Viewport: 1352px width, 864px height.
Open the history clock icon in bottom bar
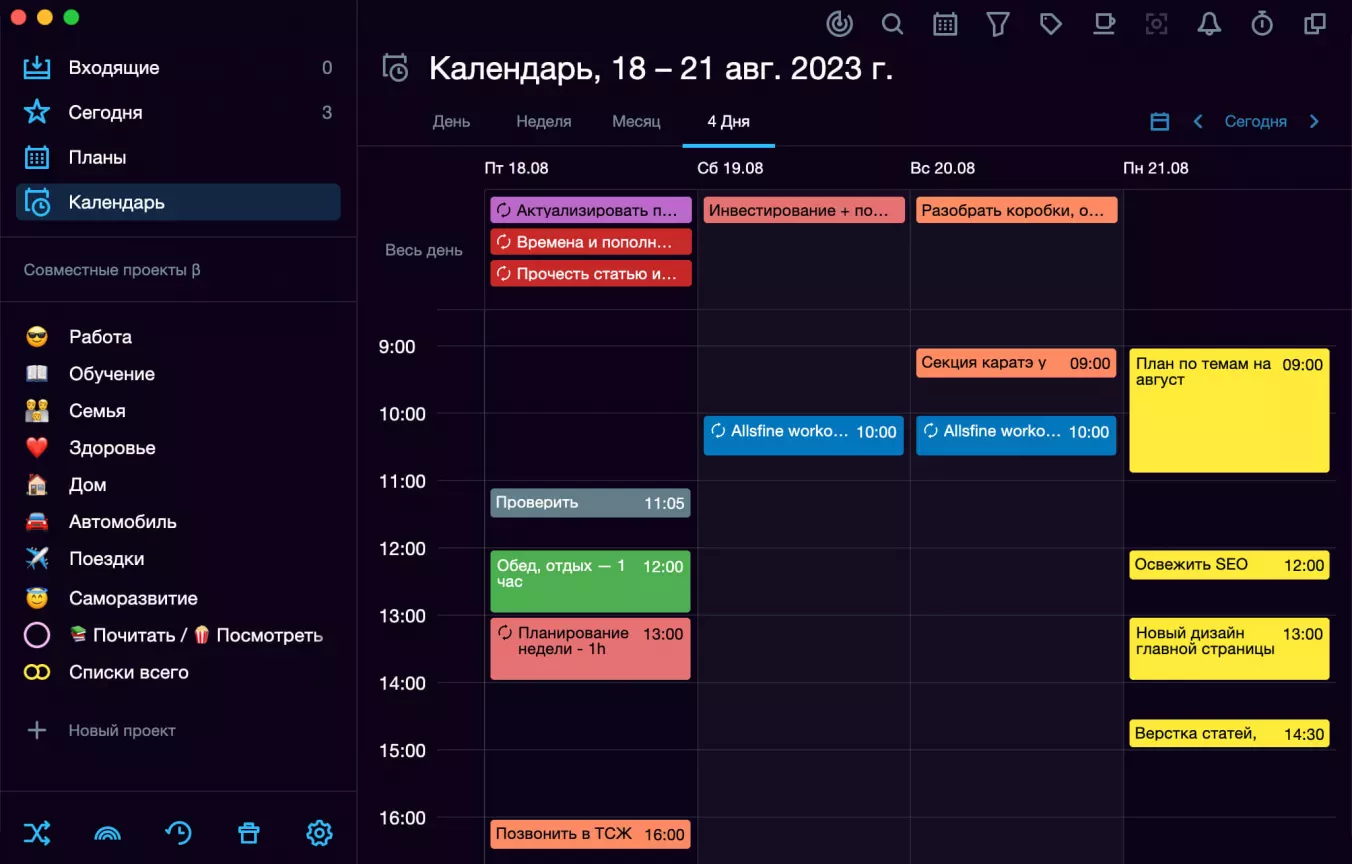(178, 832)
